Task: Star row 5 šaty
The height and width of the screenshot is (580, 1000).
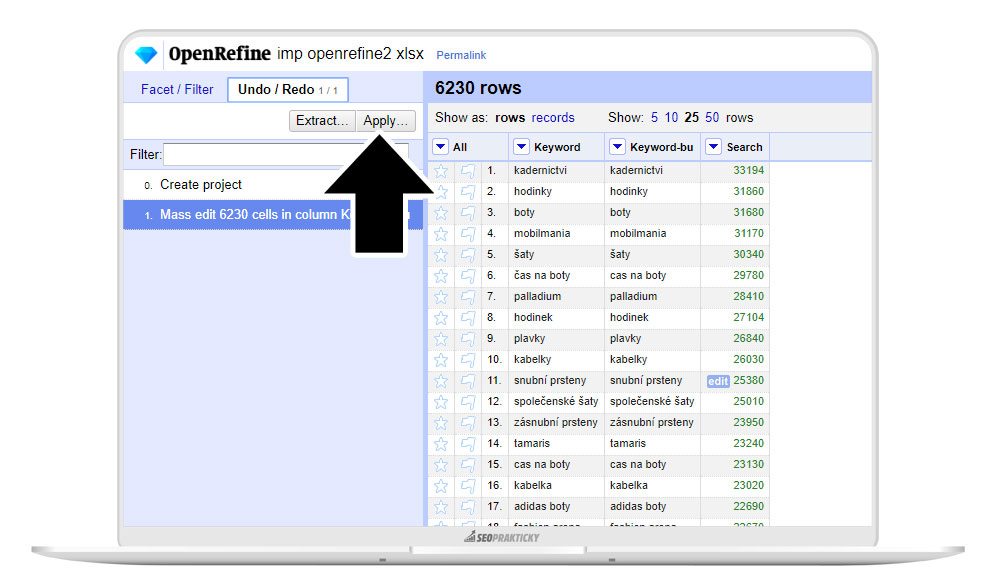Action: (x=441, y=255)
